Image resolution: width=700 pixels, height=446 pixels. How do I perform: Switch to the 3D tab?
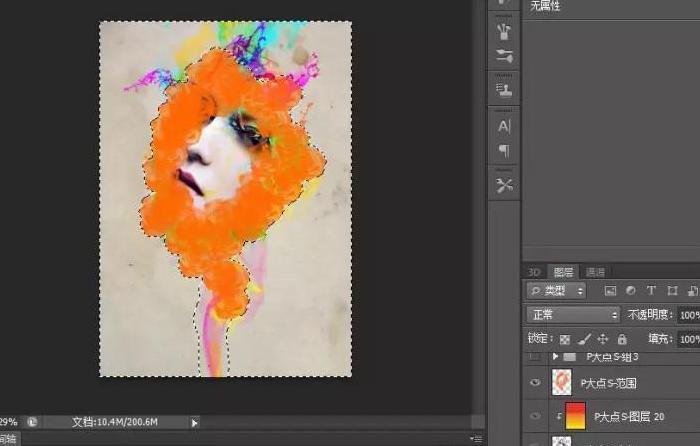(533, 272)
